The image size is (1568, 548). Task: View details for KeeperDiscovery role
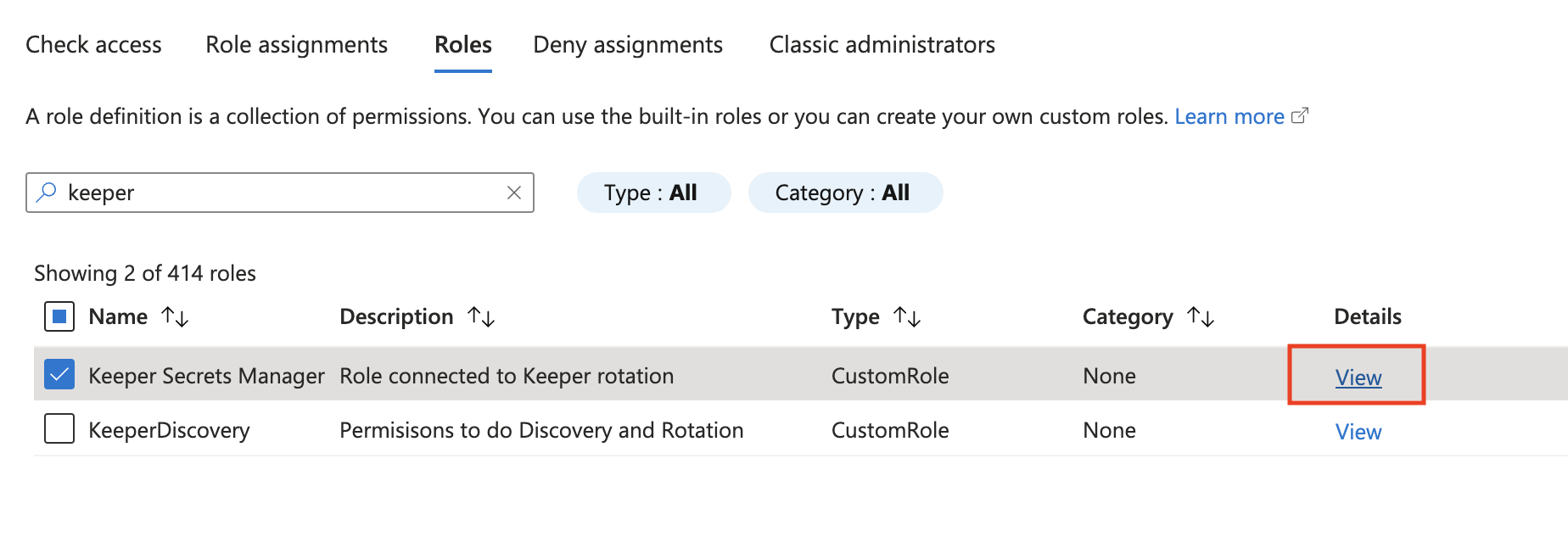pyautogui.click(x=1358, y=432)
